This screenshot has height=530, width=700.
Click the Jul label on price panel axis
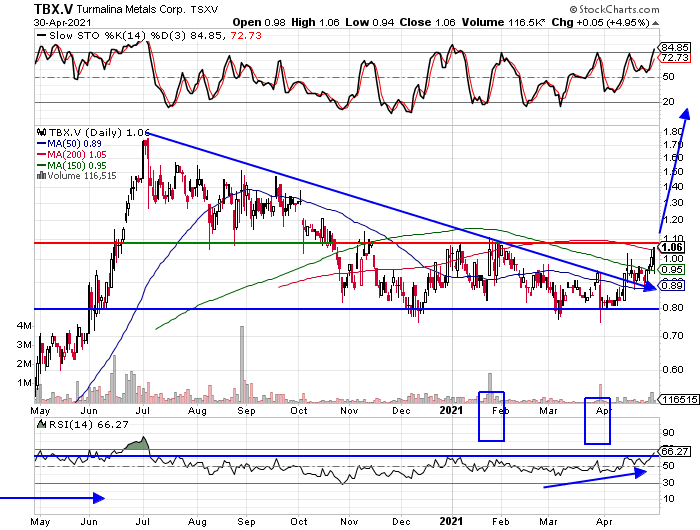coord(143,410)
